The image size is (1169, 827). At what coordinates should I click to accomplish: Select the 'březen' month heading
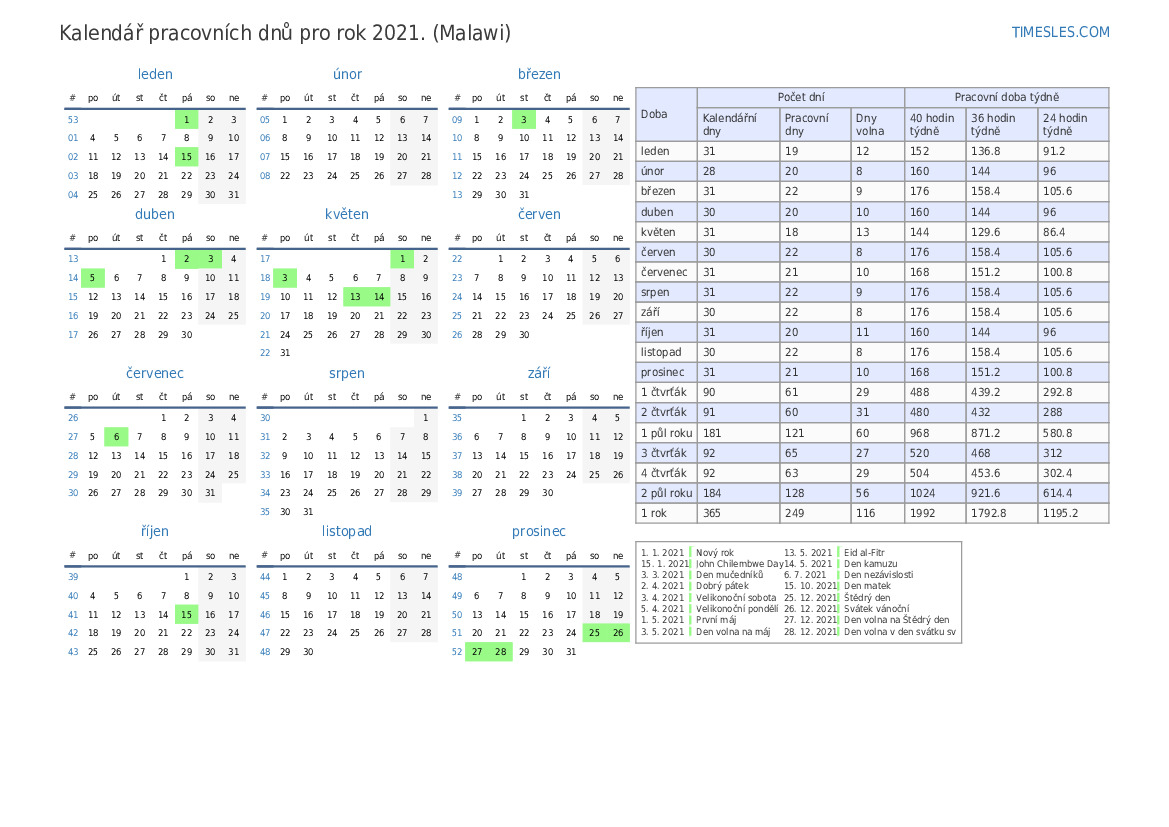(539, 74)
